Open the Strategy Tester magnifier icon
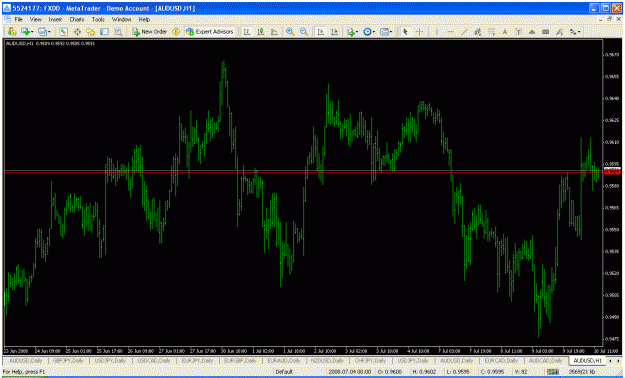Viewport: 625px width, 378px height. (x=118, y=32)
